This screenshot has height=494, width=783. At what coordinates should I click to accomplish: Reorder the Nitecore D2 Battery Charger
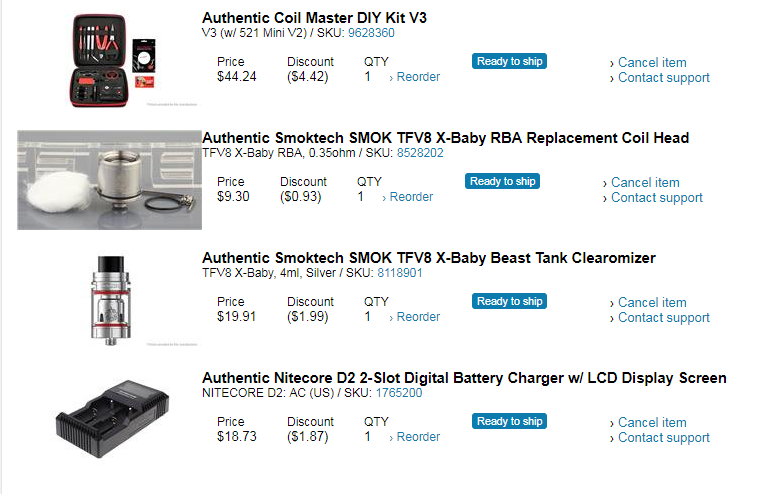point(418,437)
